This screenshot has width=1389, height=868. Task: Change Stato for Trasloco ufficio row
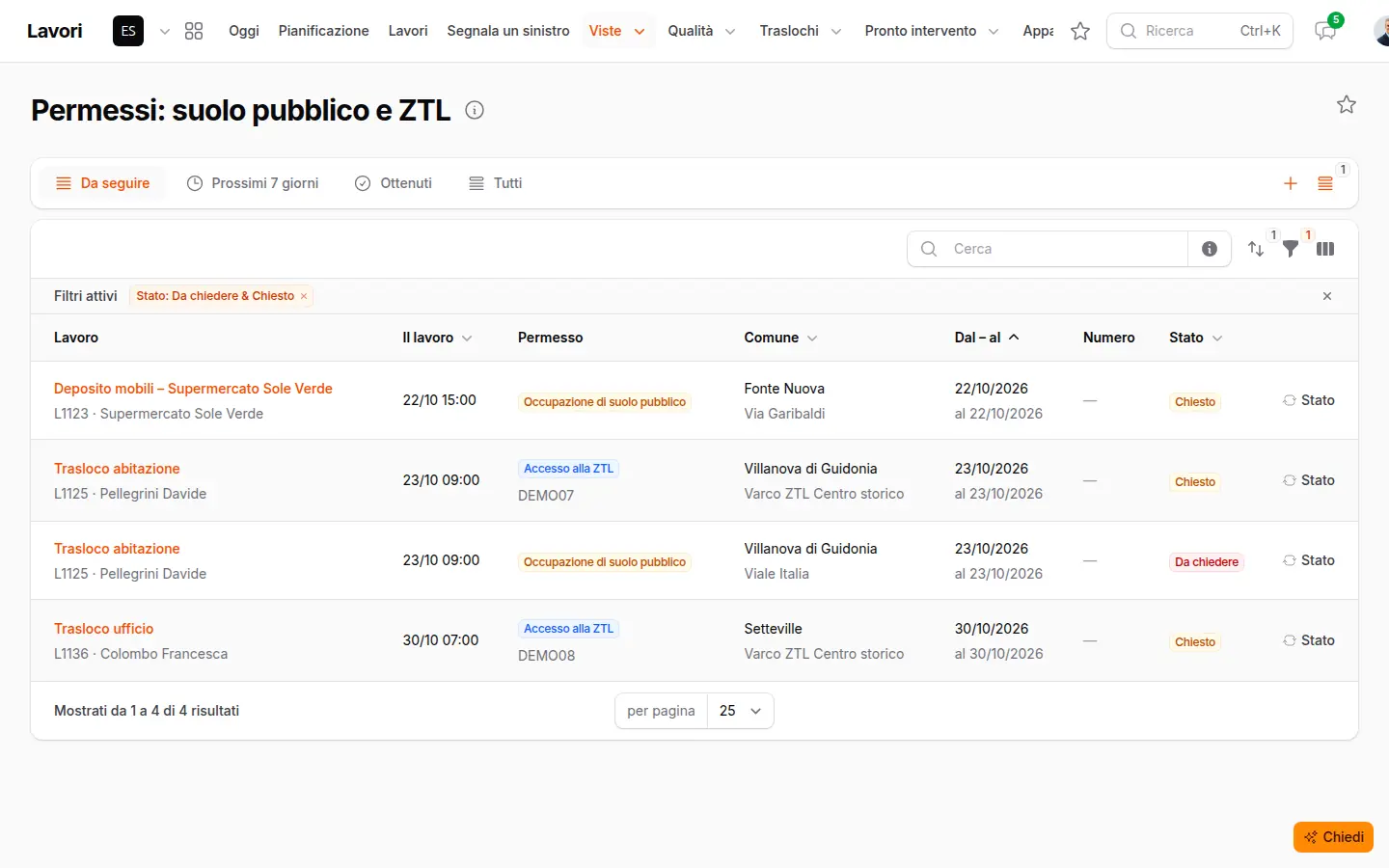point(1309,640)
